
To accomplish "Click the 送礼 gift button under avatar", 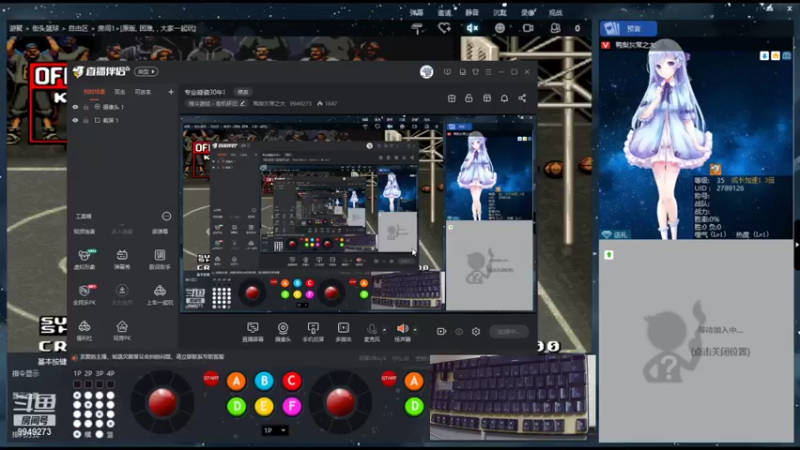I will tap(615, 235).
